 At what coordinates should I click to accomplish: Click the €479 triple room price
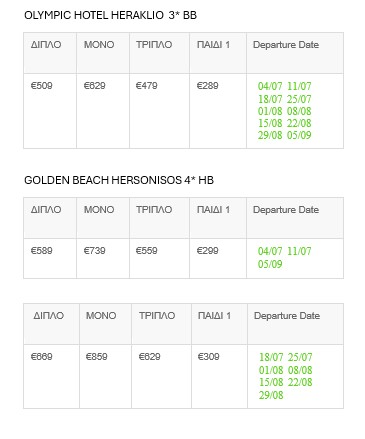[147, 86]
